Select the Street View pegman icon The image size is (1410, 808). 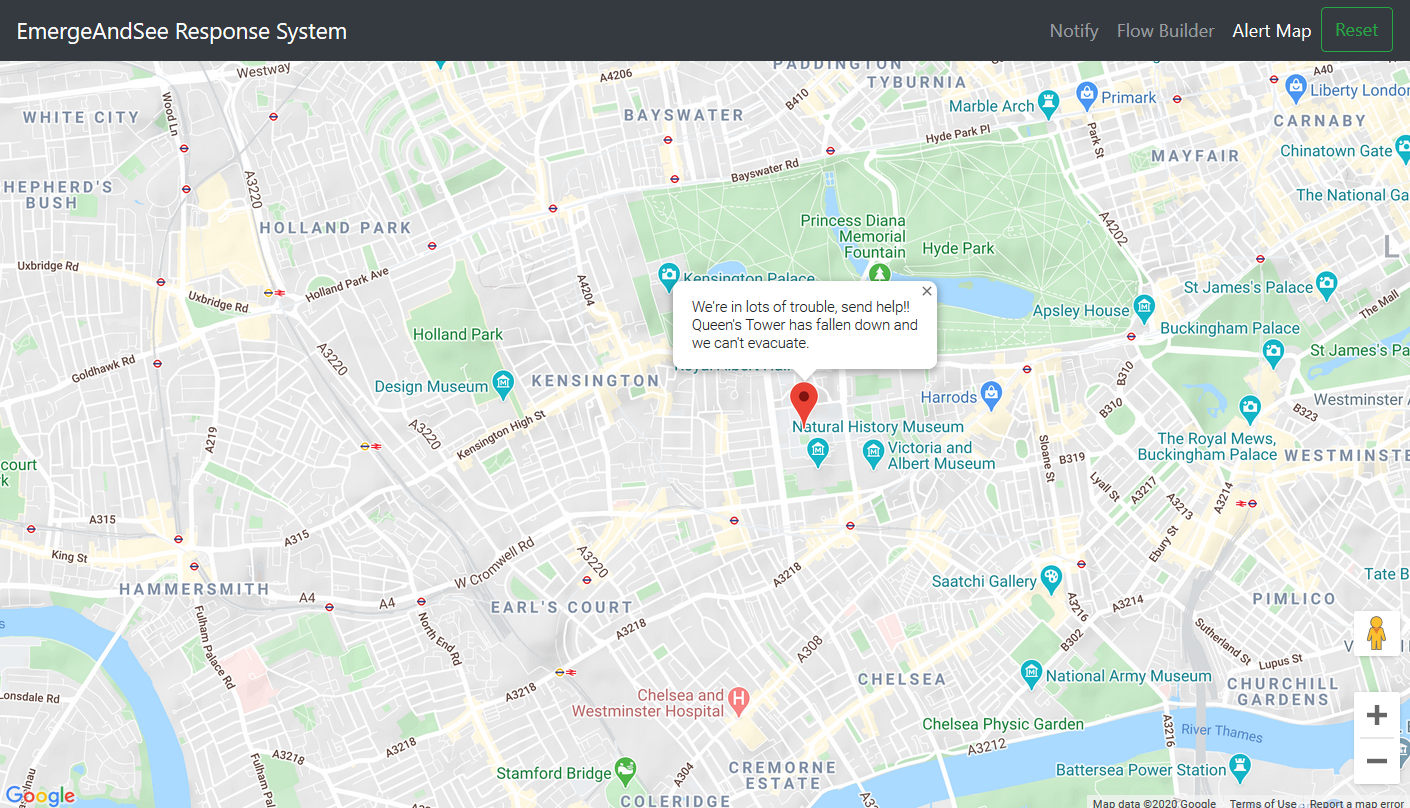click(1377, 634)
